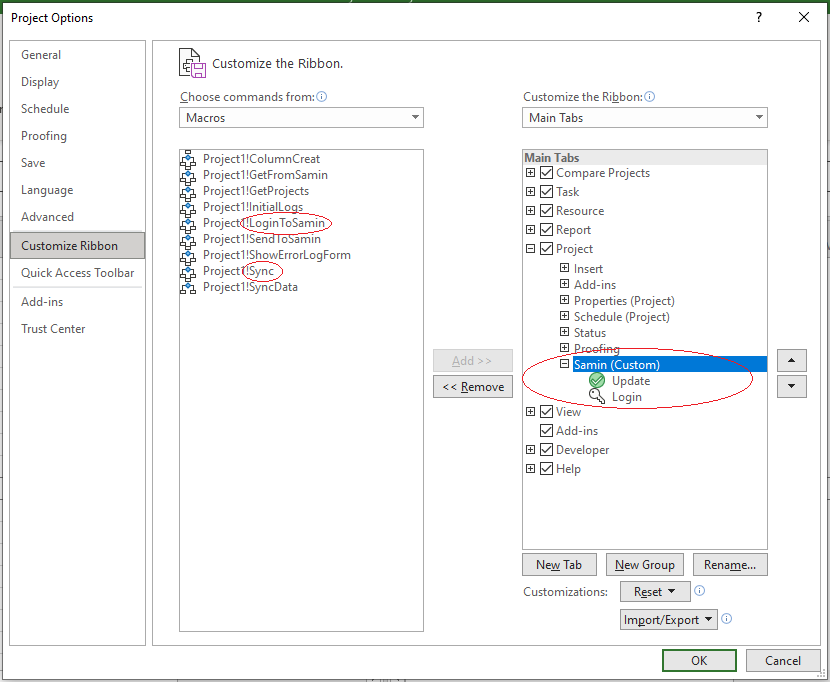The height and width of the screenshot is (682, 830).
Task: Click the Move Up arrow button
Action: [x=791, y=361]
